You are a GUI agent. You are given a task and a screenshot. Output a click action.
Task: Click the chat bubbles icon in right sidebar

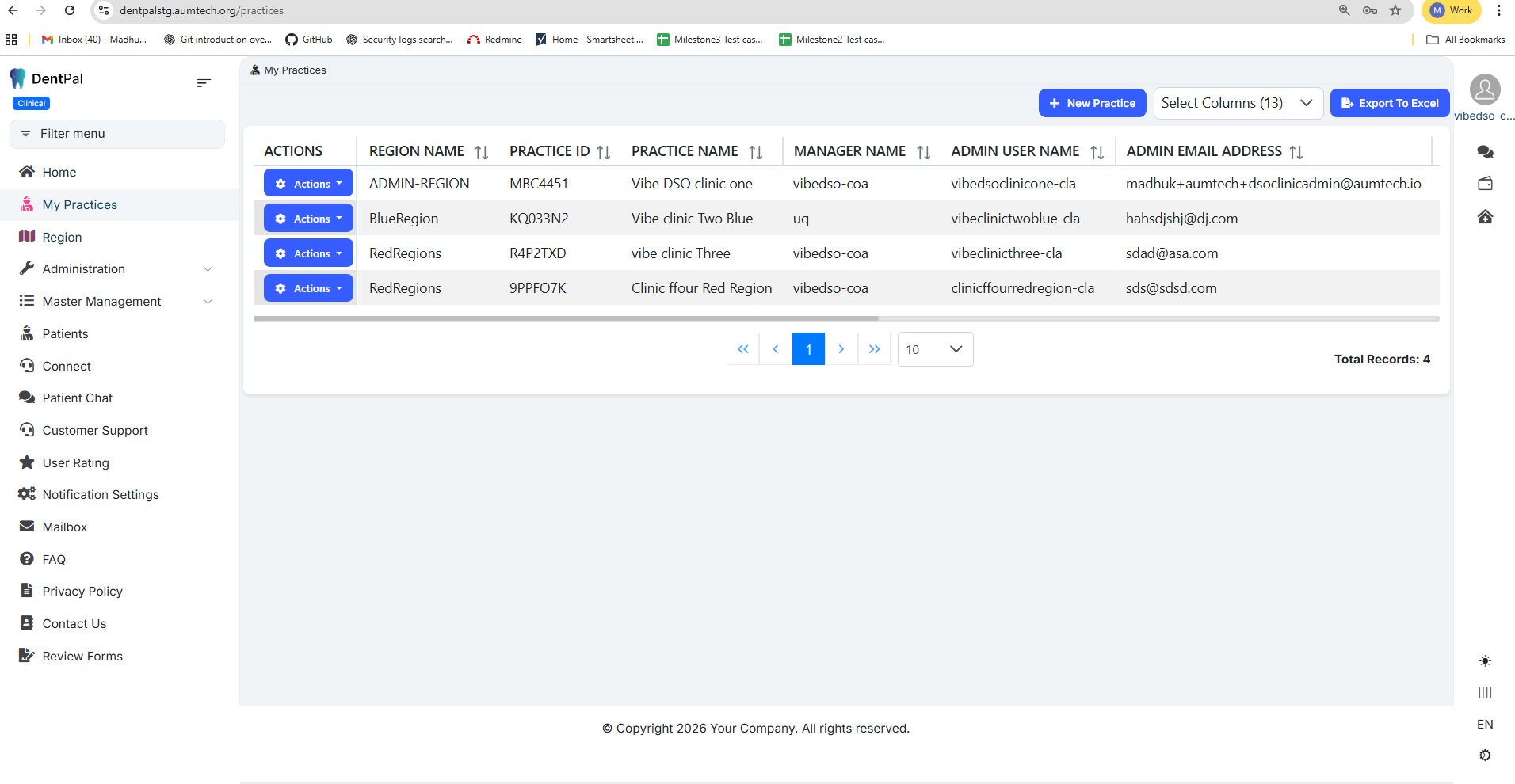point(1485,151)
